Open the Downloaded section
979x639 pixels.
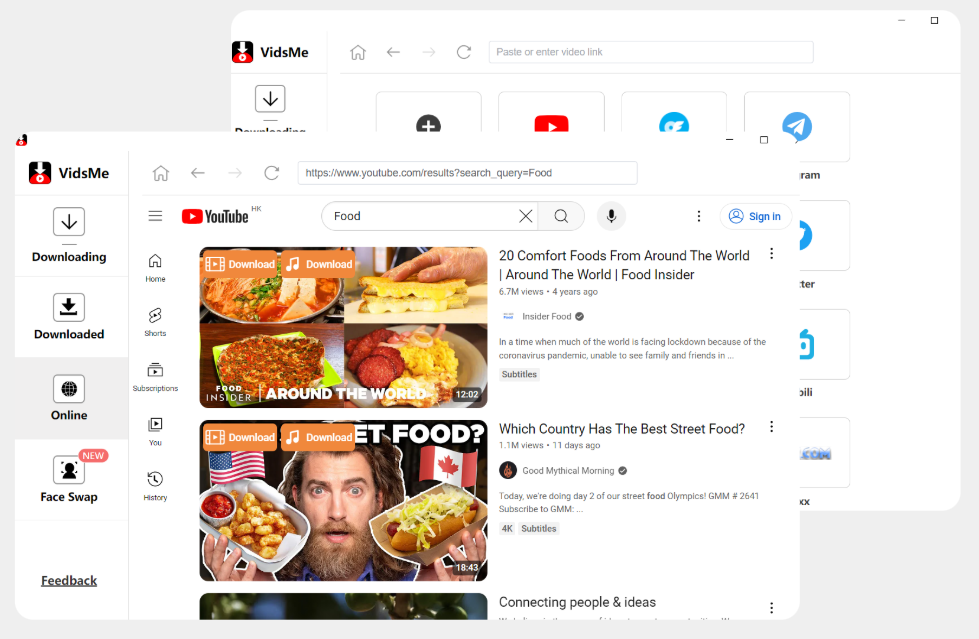click(x=69, y=317)
